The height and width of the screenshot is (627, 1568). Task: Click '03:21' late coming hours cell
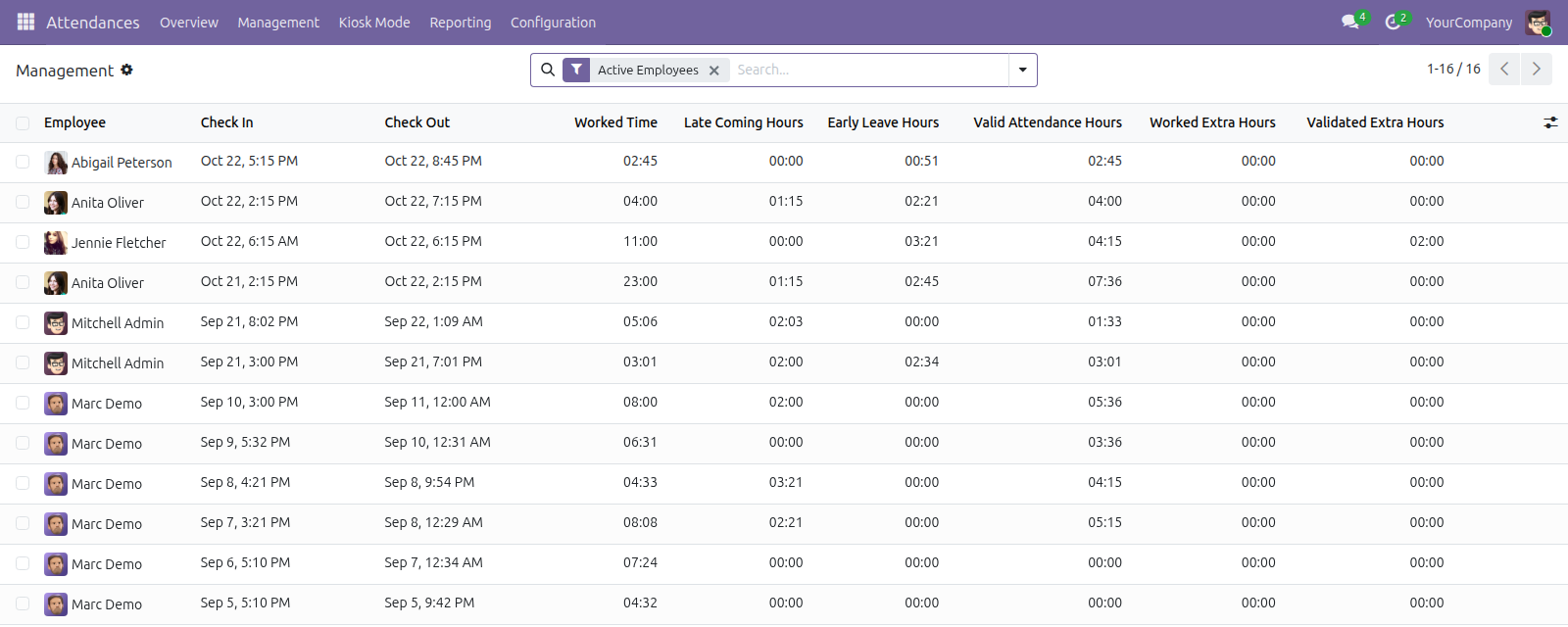pos(786,482)
